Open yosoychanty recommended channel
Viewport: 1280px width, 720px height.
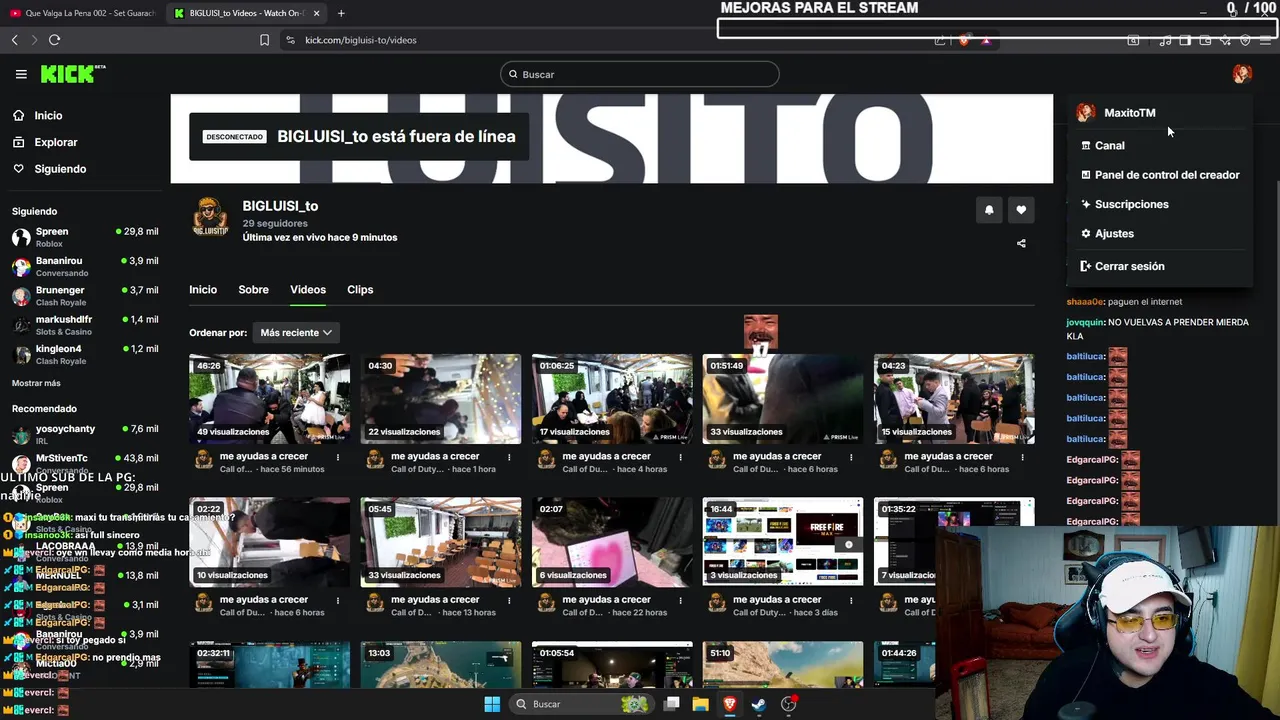point(85,434)
